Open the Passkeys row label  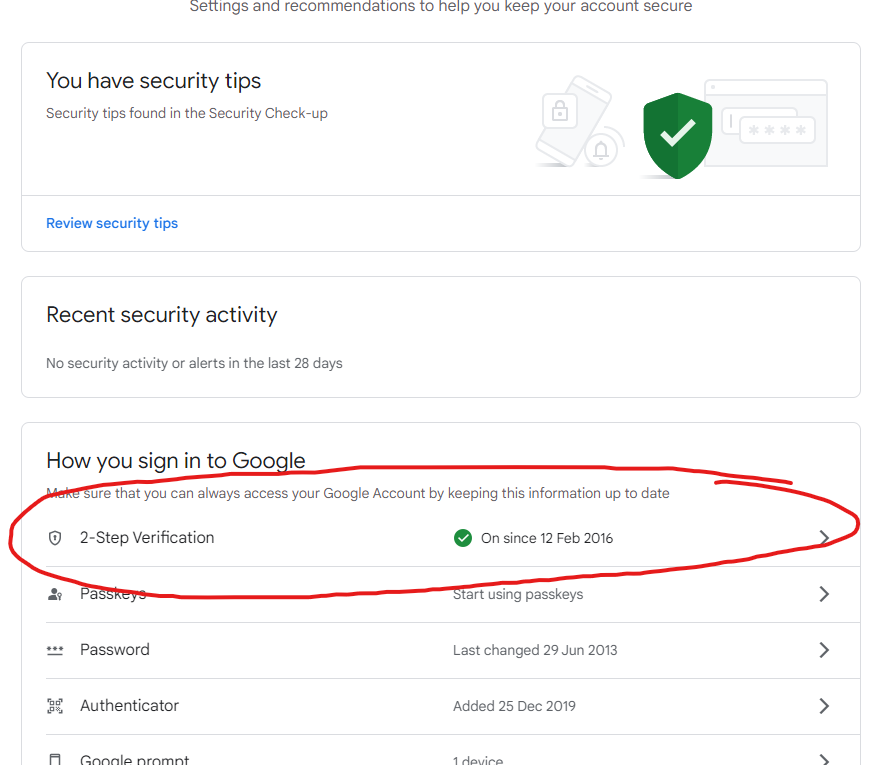113,594
